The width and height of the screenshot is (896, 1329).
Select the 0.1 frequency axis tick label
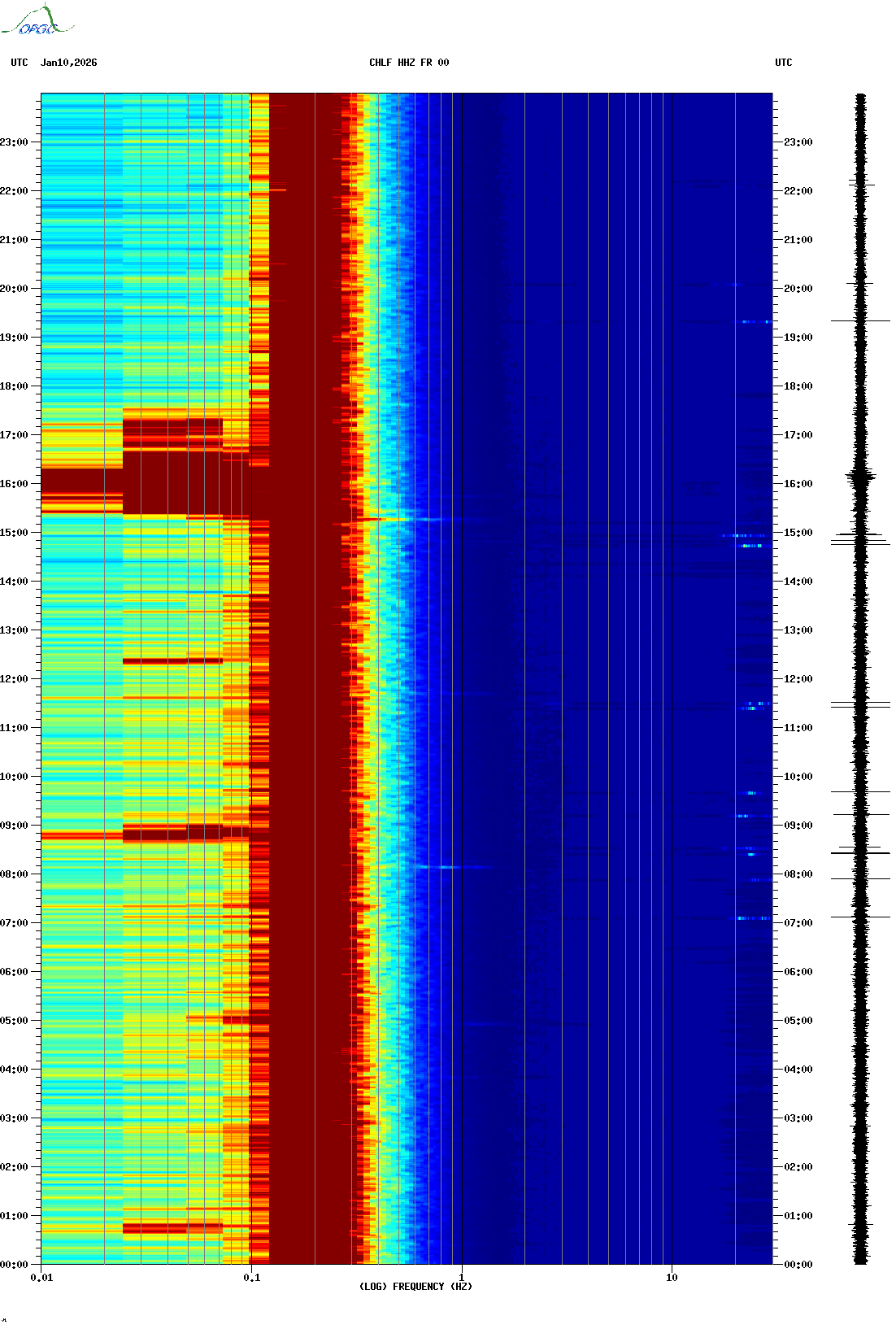tap(251, 1277)
